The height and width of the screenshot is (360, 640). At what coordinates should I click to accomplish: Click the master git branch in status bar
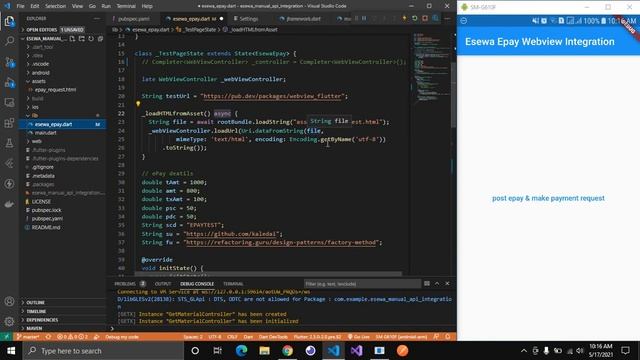coord(28,337)
